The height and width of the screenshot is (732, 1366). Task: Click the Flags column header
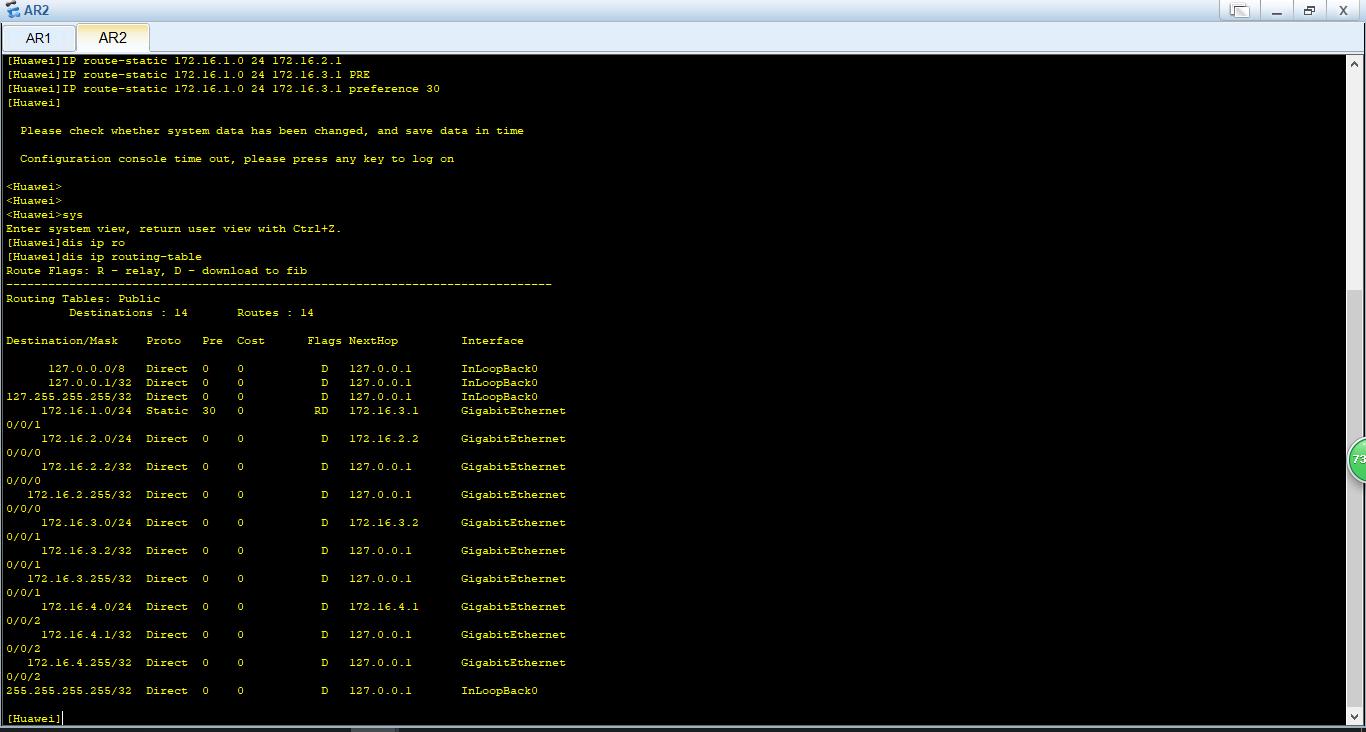tap(324, 341)
